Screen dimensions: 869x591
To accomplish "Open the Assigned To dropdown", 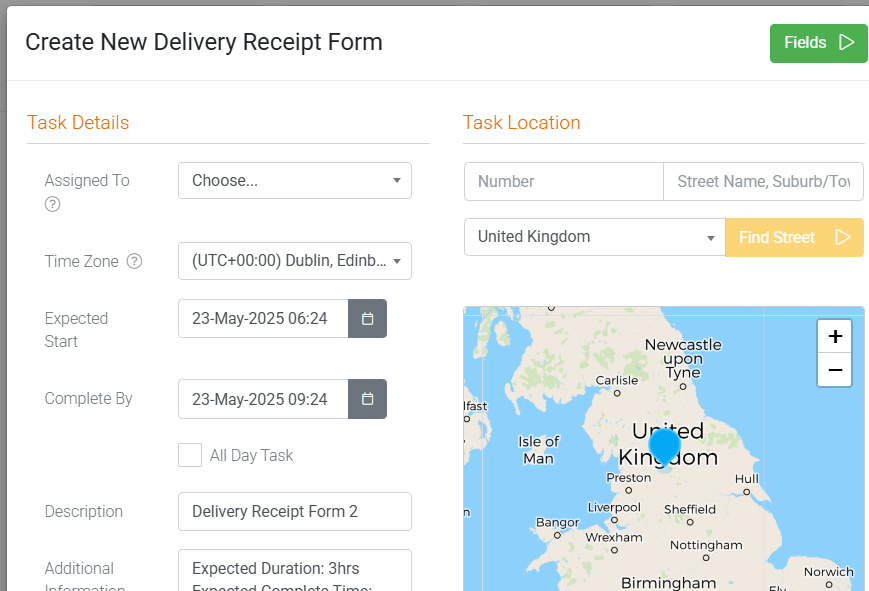I will pos(295,181).
